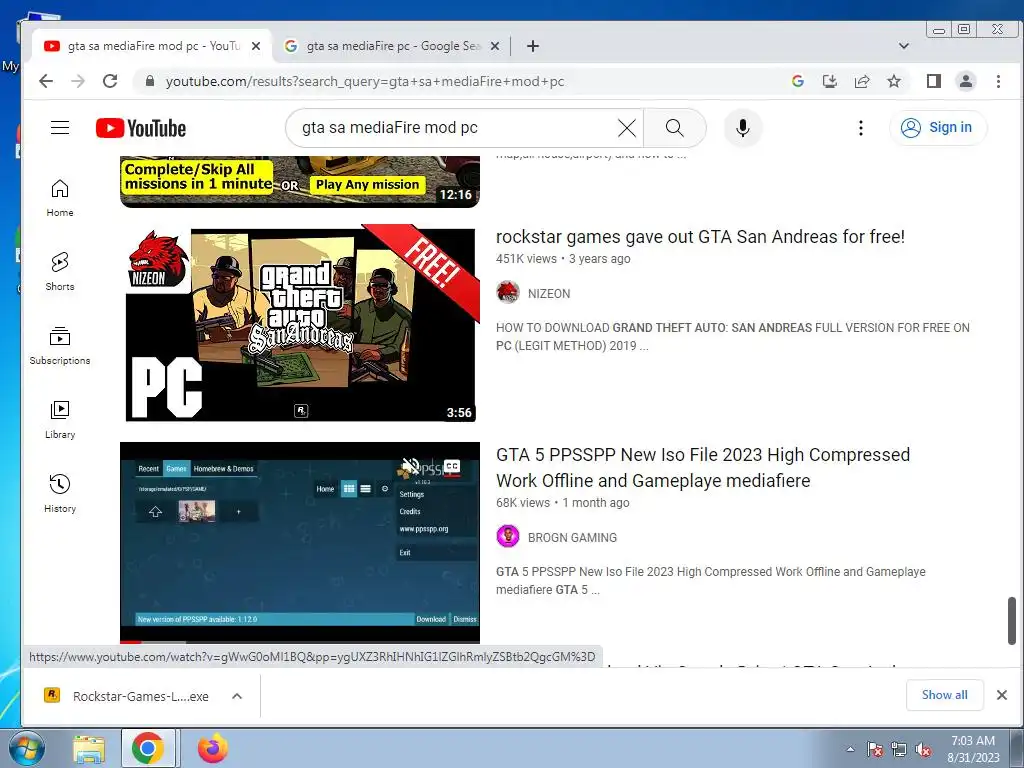Visit the BROGN GAMING channel name

coord(572,537)
